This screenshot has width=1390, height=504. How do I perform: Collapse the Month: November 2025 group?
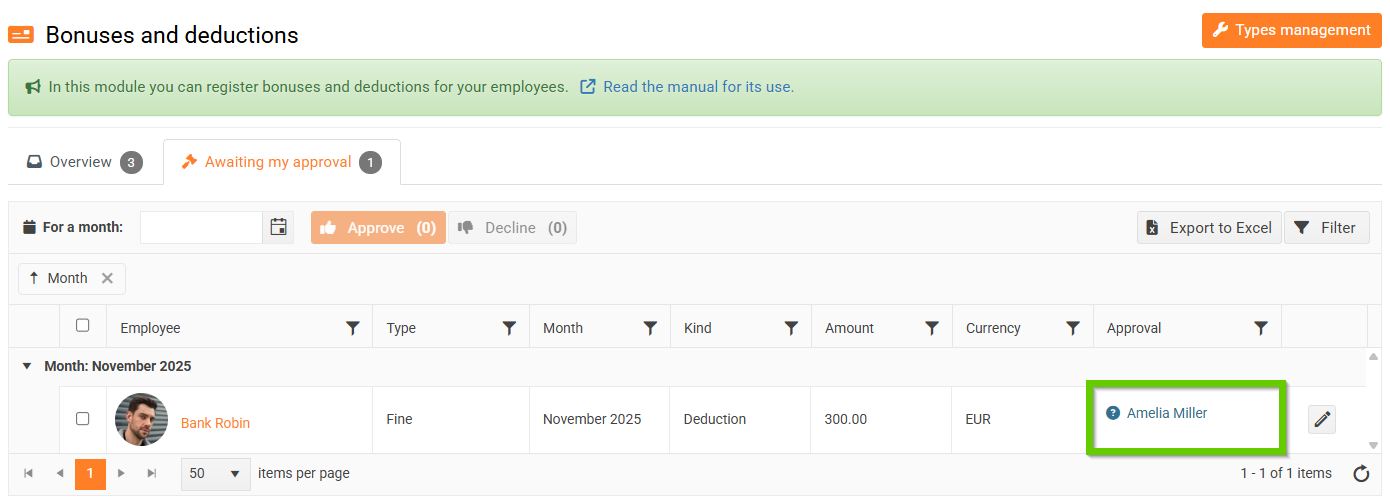(x=27, y=366)
